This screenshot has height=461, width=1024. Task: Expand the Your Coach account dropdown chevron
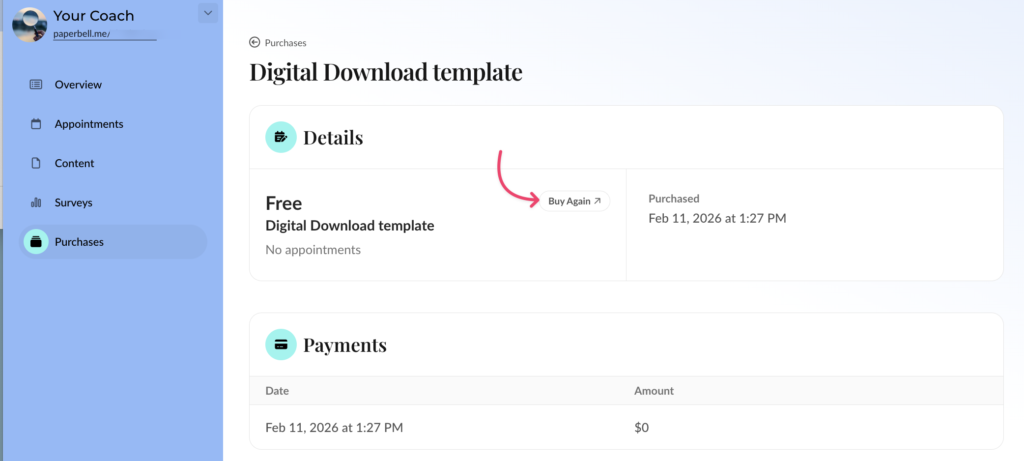pyautogui.click(x=207, y=13)
